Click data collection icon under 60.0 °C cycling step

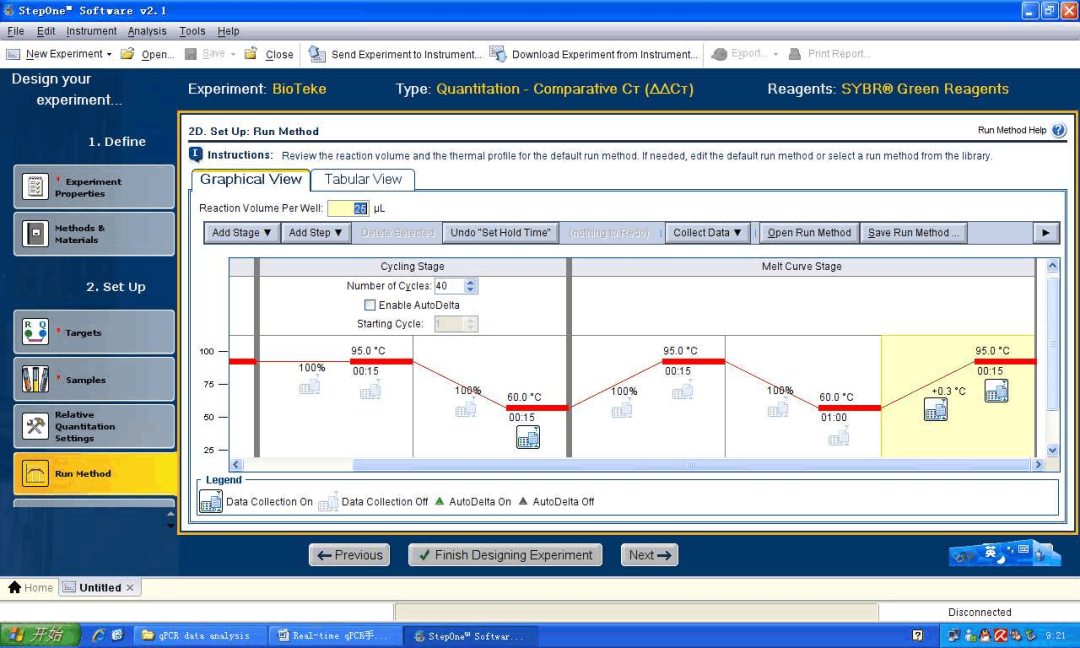[x=527, y=437]
